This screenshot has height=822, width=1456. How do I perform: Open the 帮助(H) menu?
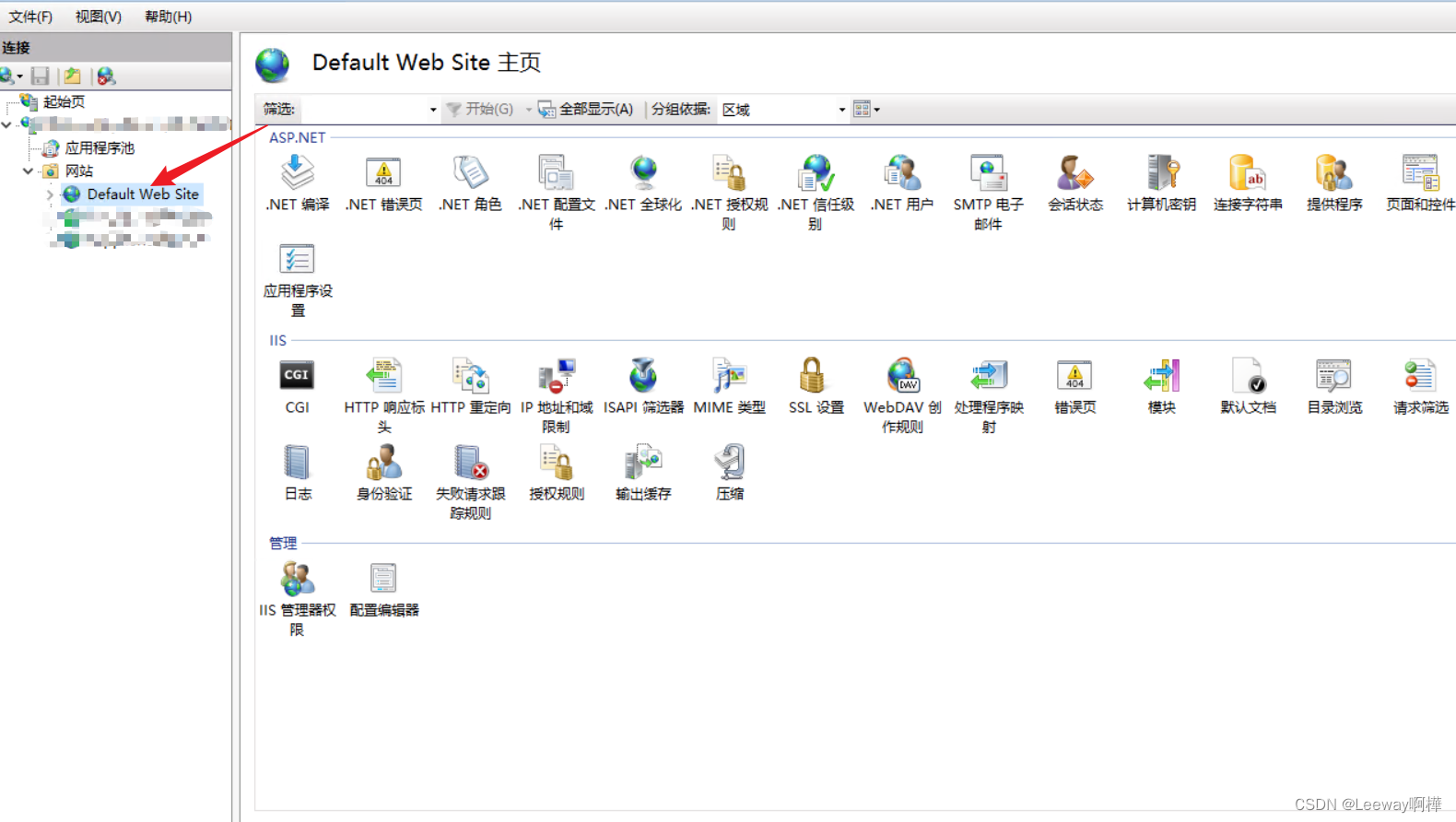168,17
